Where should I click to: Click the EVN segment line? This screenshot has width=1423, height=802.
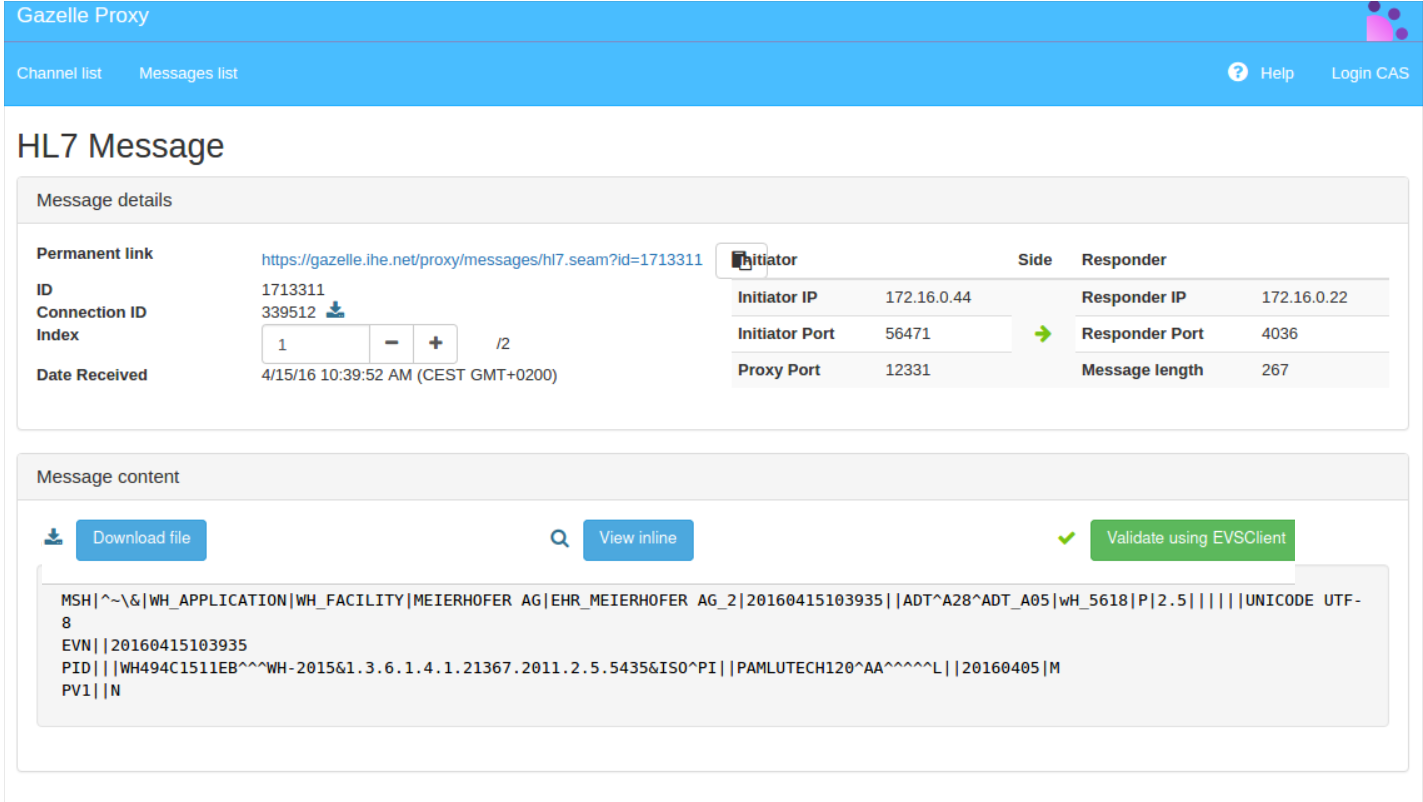tap(154, 645)
